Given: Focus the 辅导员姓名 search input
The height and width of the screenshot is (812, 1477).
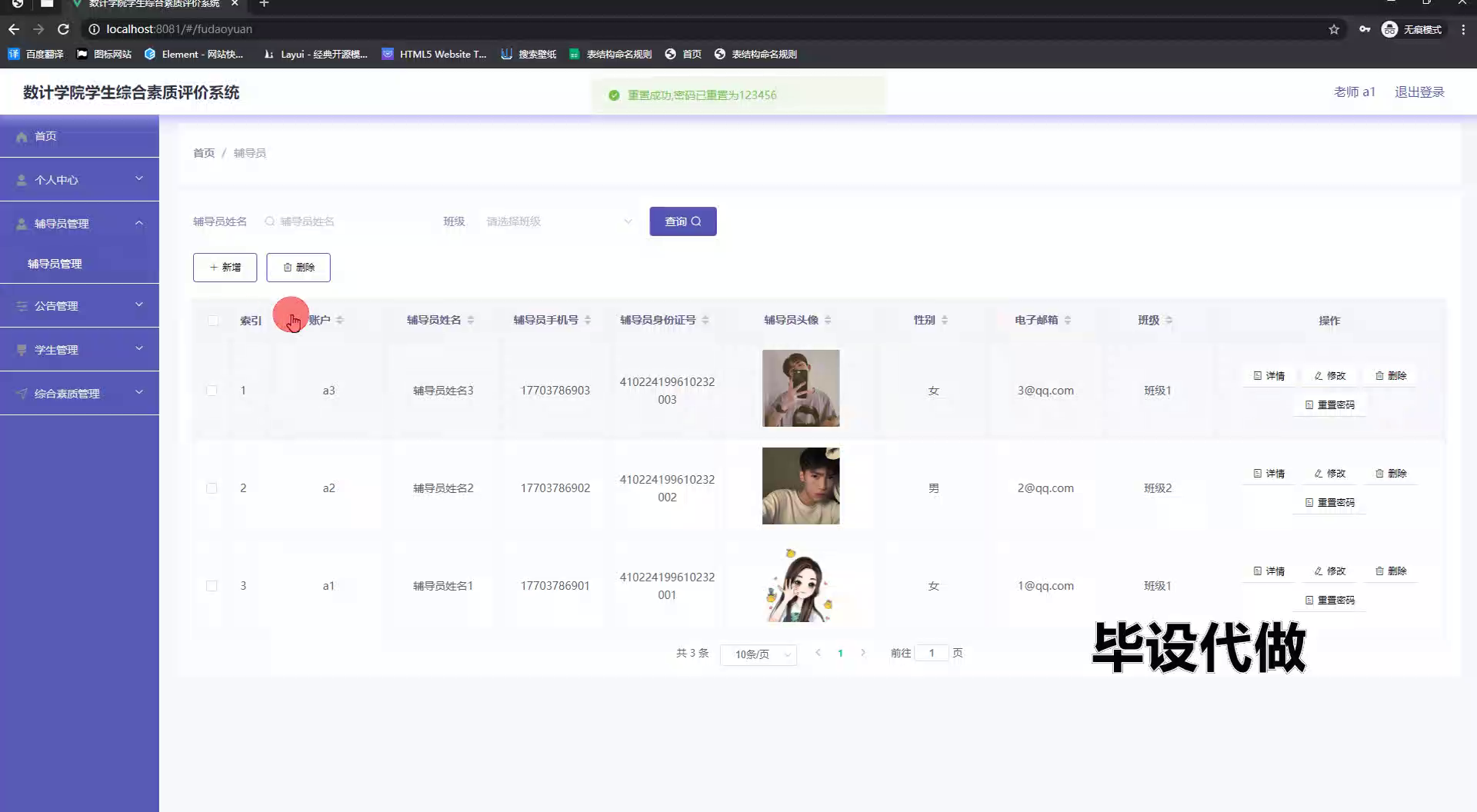Looking at the screenshot, I should 344,221.
